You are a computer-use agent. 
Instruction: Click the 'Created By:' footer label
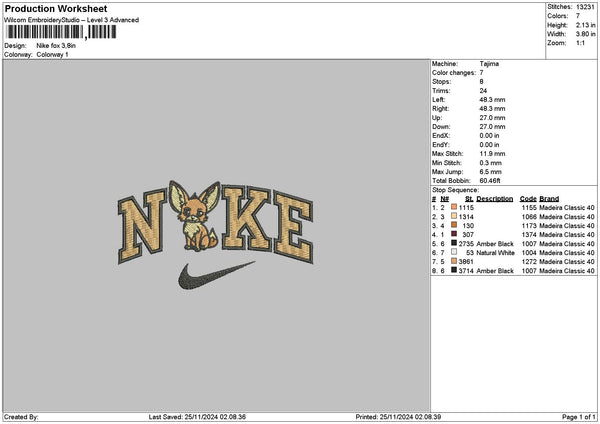click(x=21, y=417)
